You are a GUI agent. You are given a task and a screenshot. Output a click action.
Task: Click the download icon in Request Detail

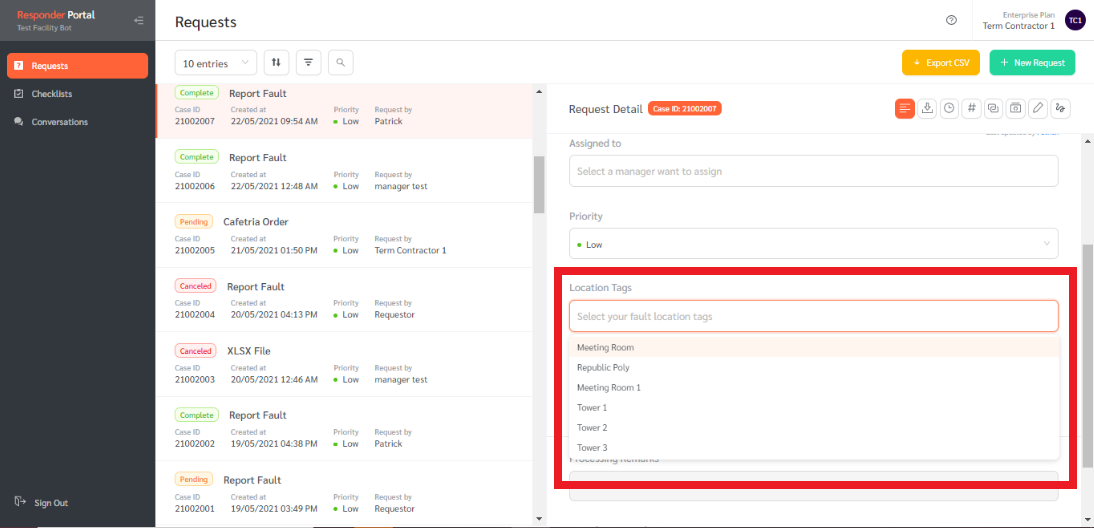coord(927,108)
